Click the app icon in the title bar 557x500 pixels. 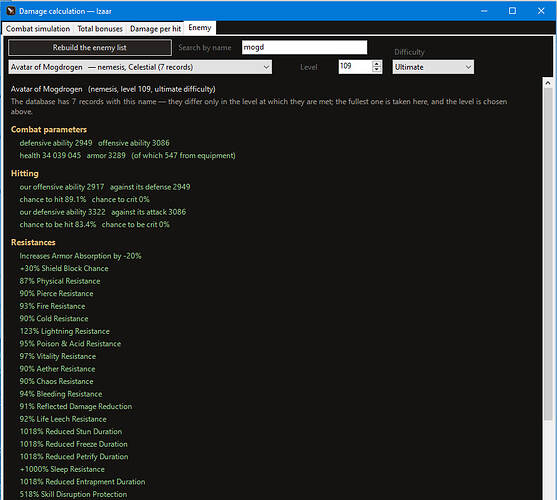[11, 11]
